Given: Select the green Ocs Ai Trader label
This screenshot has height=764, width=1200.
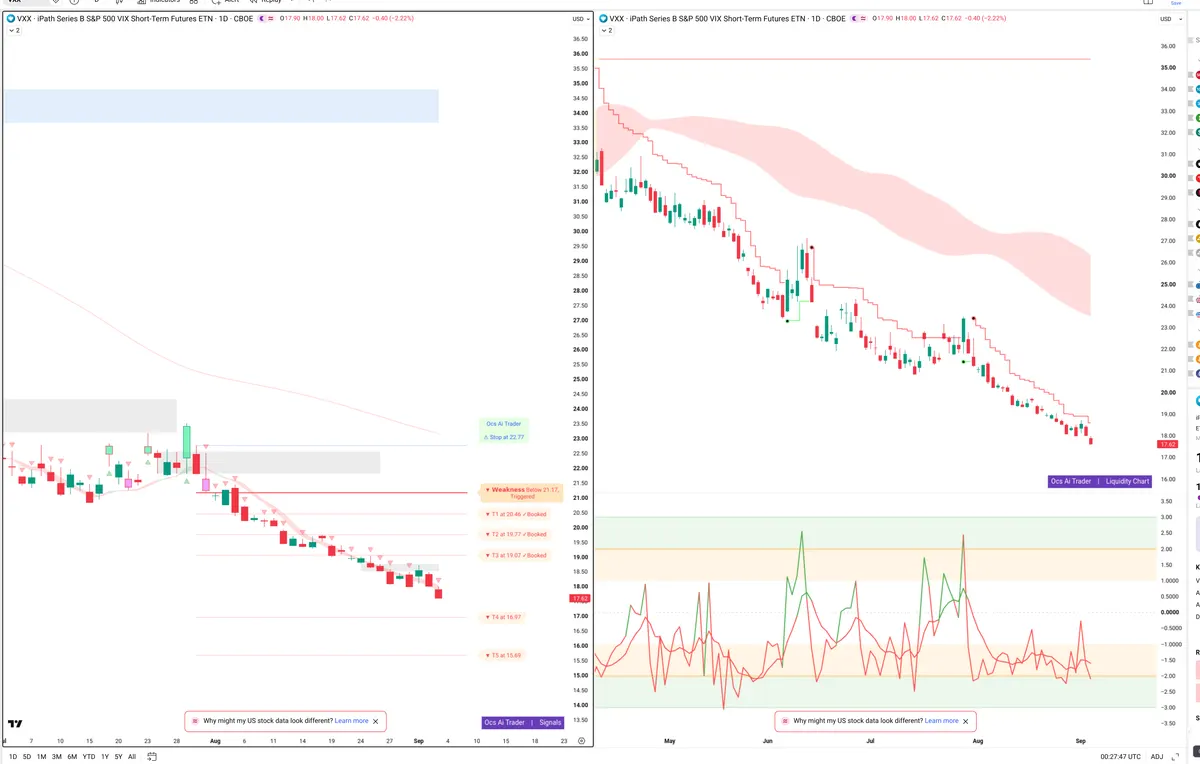Looking at the screenshot, I should [504, 424].
